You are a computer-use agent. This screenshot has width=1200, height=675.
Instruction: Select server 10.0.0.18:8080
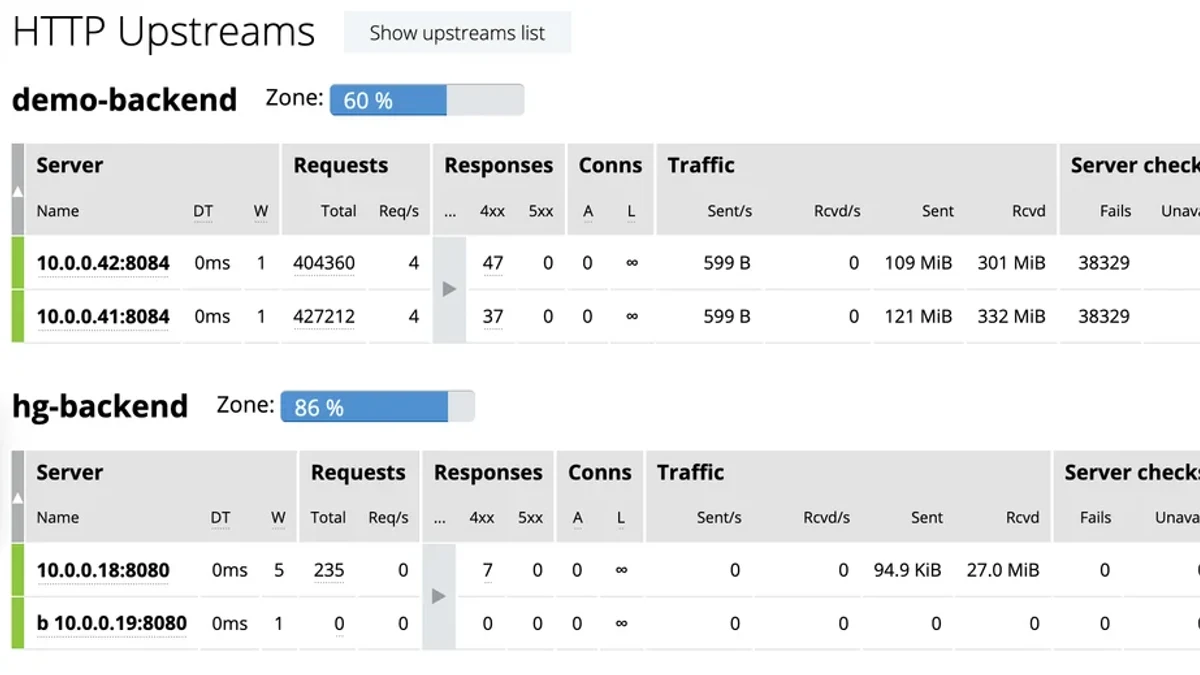click(x=103, y=570)
